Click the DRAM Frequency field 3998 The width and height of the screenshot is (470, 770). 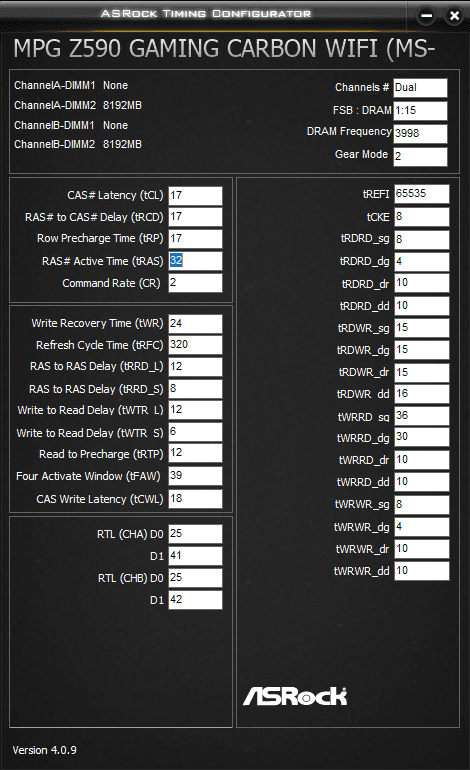420,134
